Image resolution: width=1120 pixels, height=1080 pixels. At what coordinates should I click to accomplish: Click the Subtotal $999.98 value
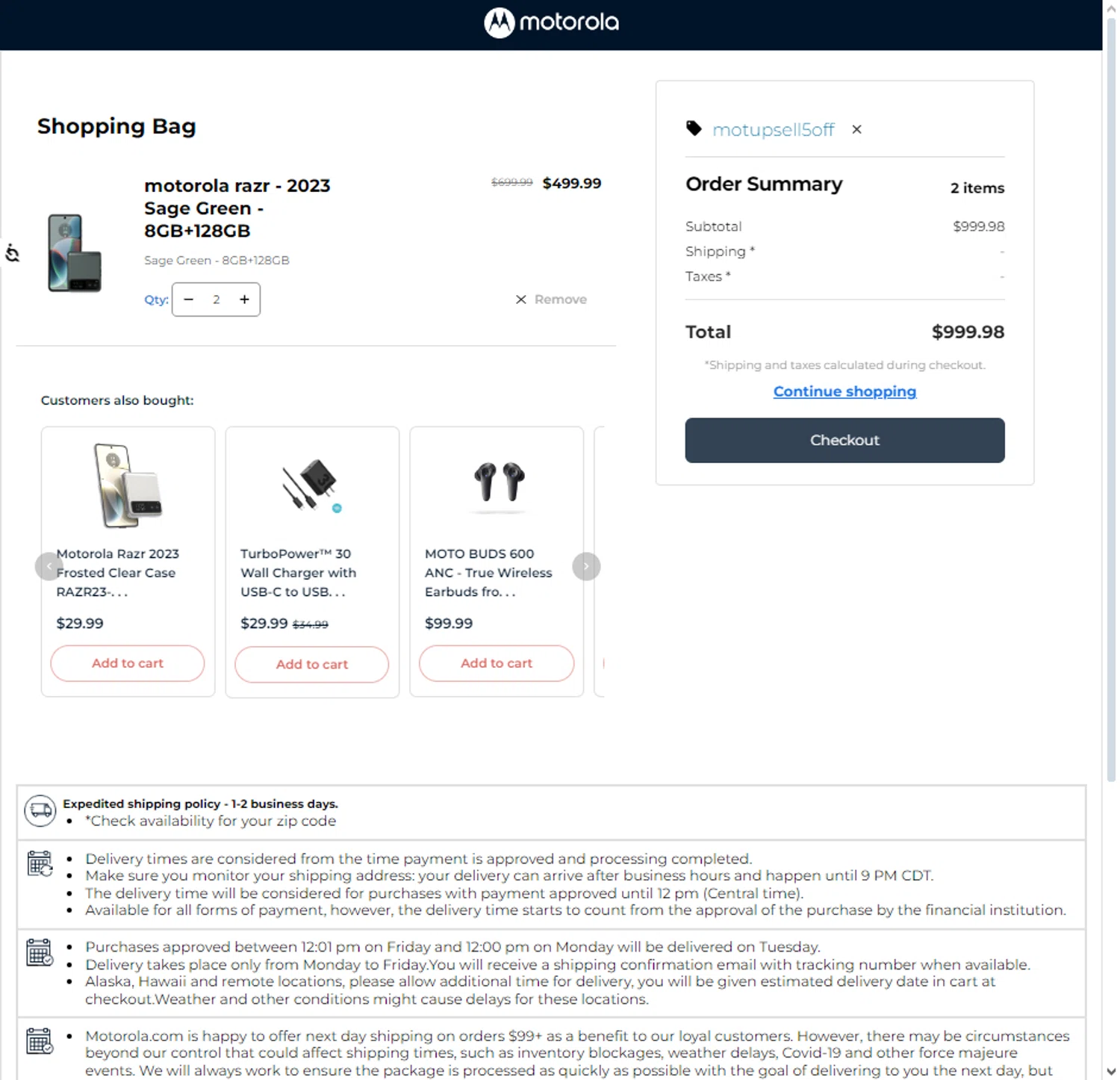point(978,226)
